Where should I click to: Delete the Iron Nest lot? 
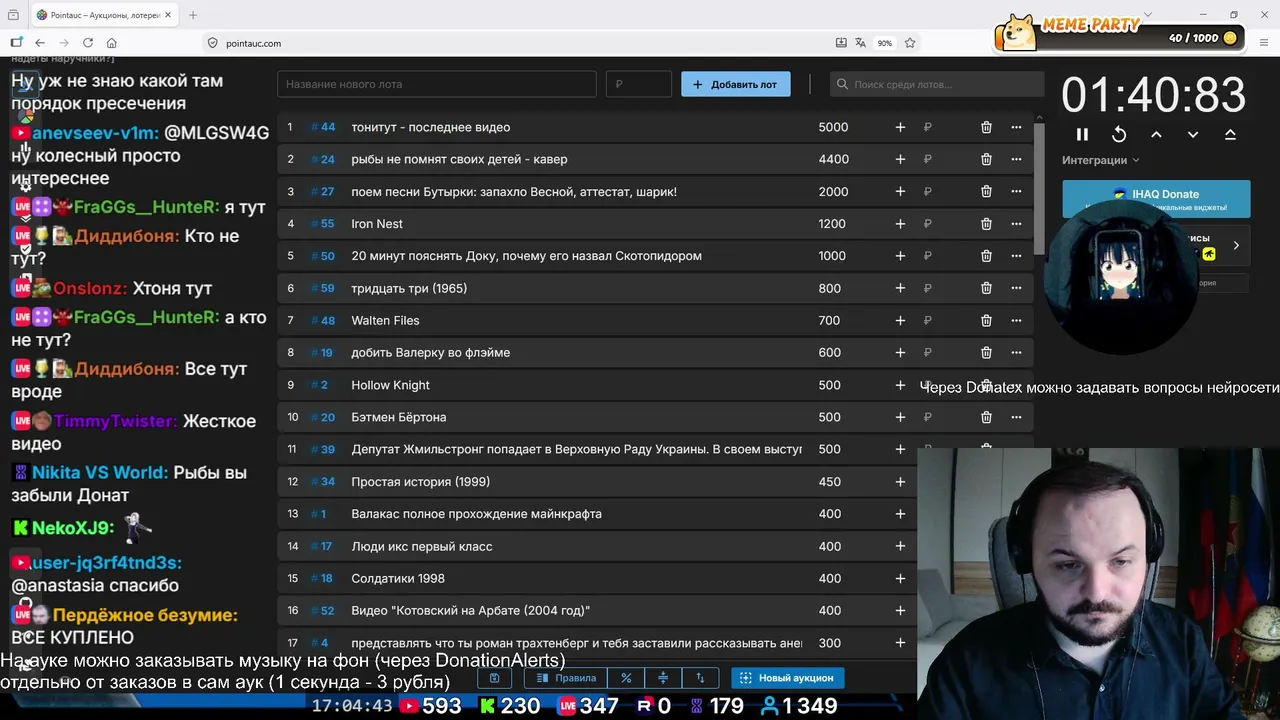(986, 224)
